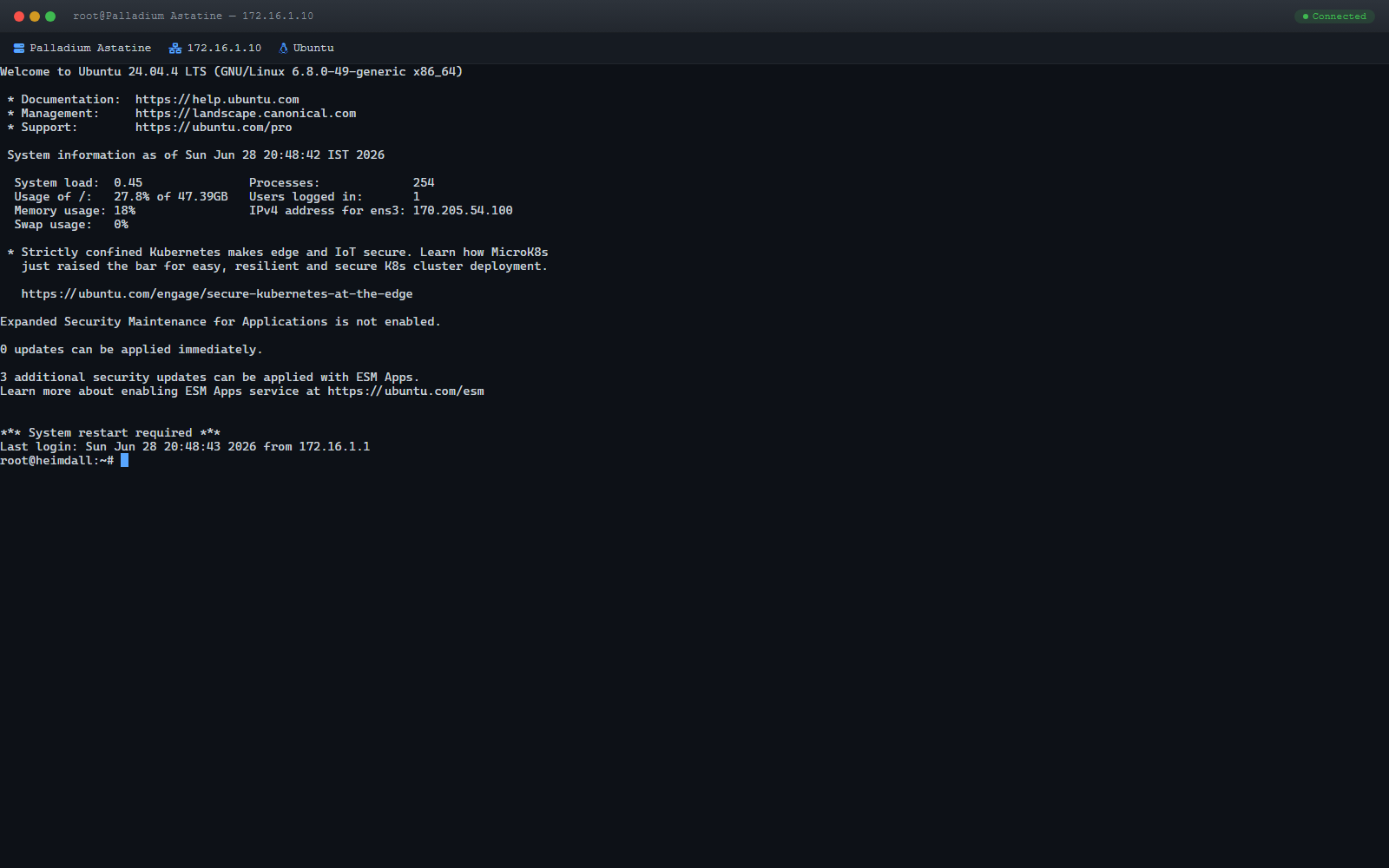The height and width of the screenshot is (868, 1389).
Task: Click the server icon beside Palladium Astatine
Action: point(19,49)
